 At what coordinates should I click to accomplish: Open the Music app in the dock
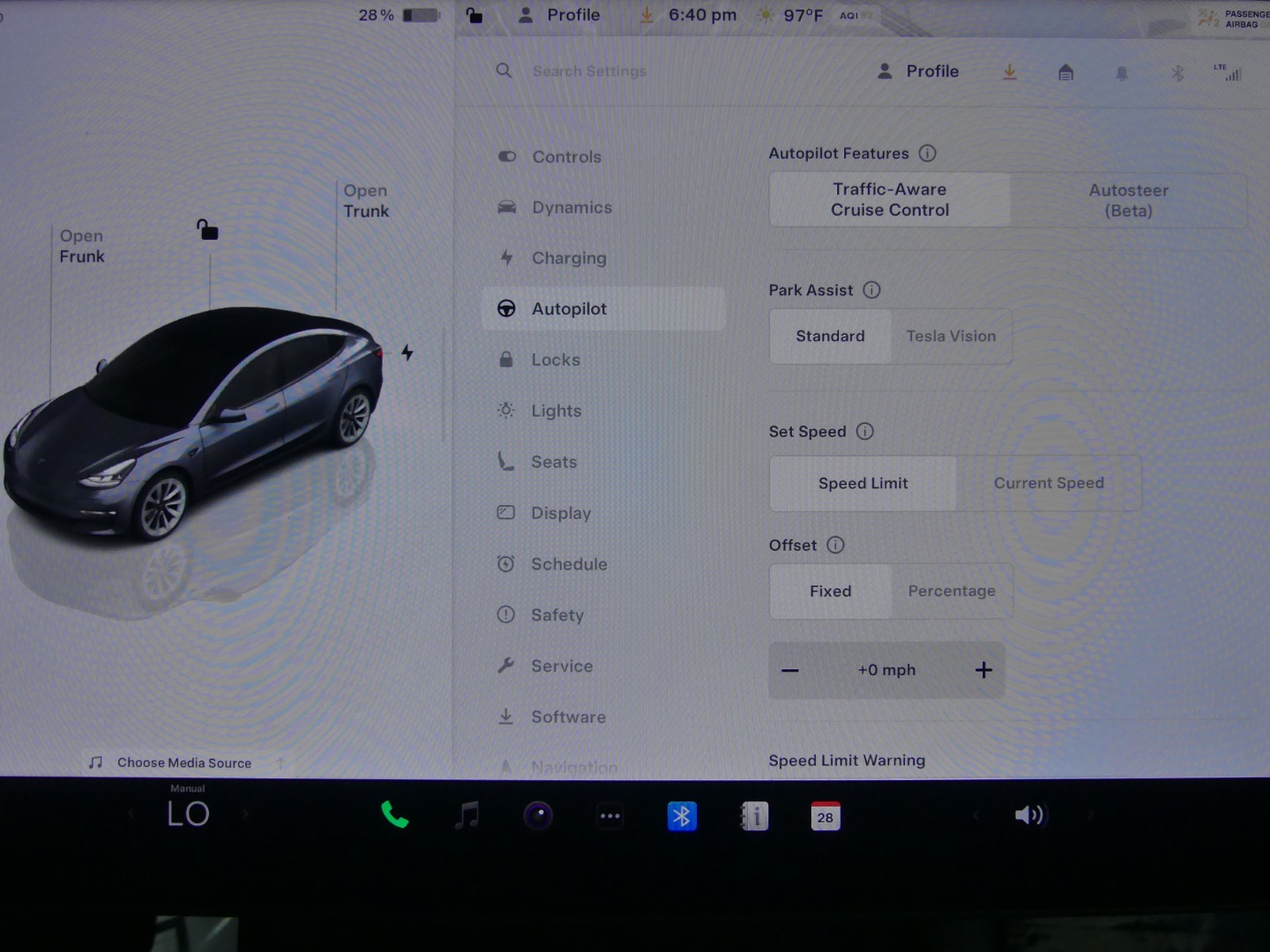[467, 815]
